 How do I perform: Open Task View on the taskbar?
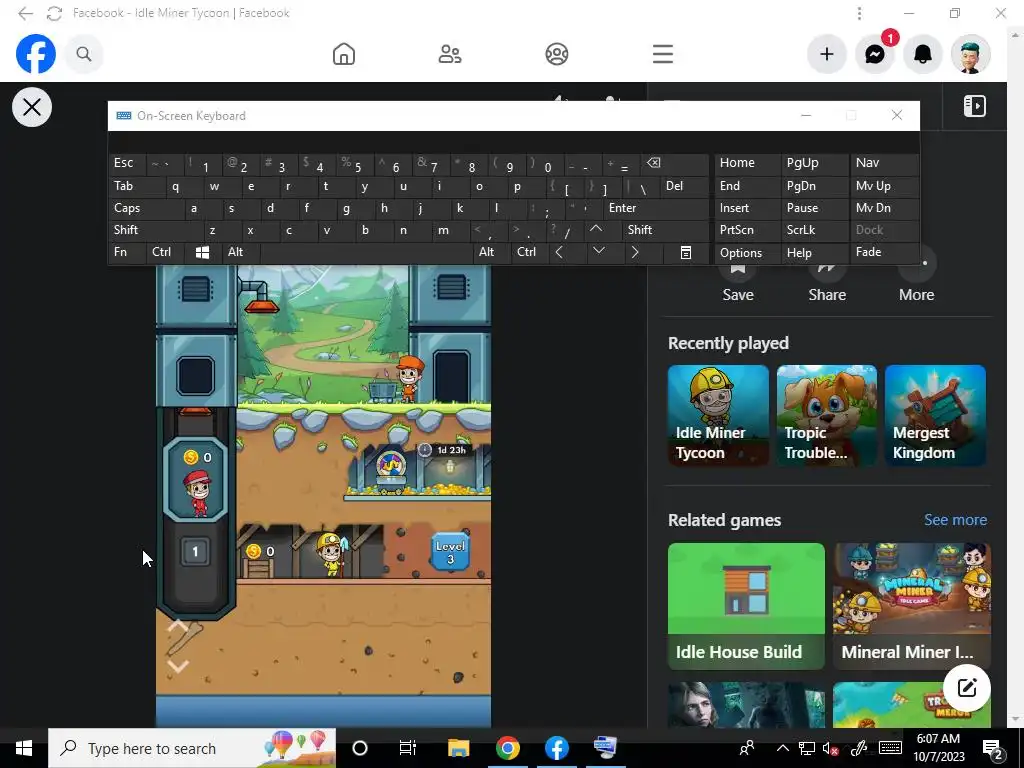click(x=408, y=748)
